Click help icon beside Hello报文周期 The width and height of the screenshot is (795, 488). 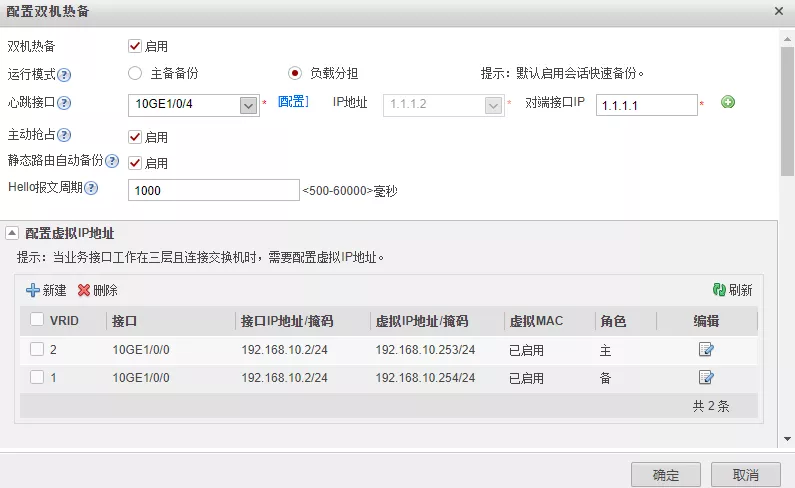91,188
